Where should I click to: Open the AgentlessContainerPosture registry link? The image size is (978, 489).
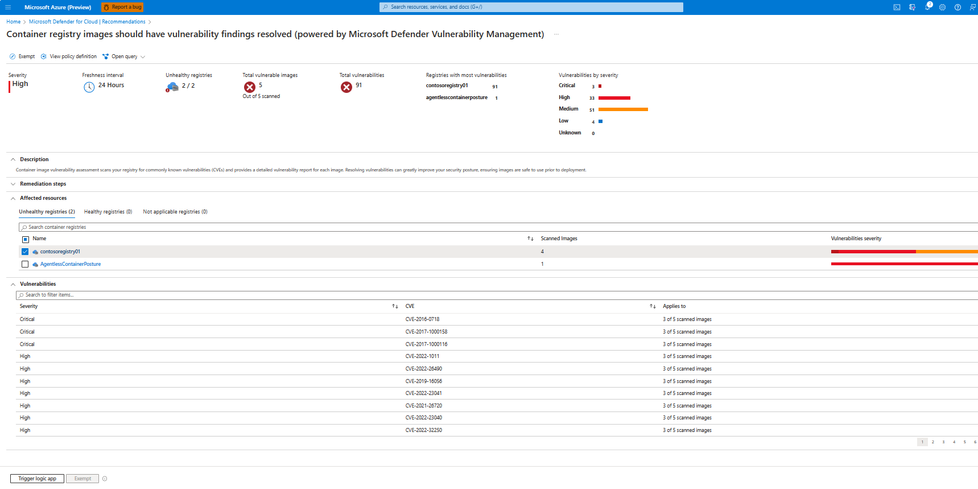[x=70, y=264]
